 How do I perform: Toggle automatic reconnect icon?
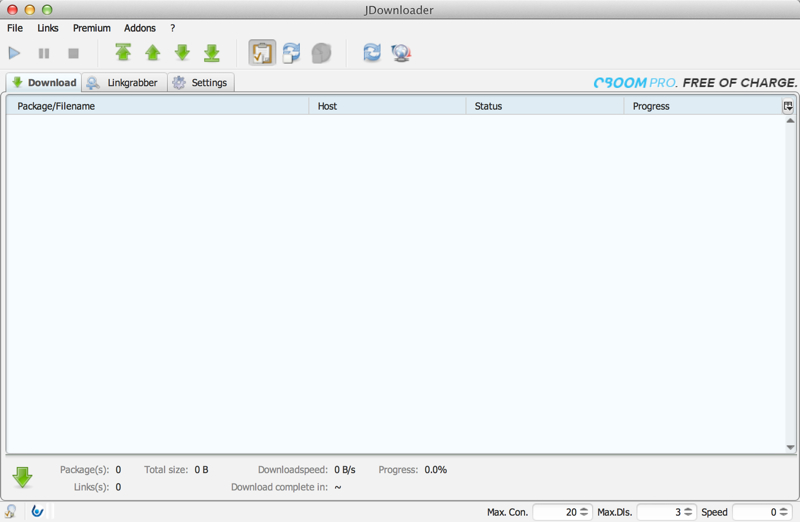pyautogui.click(x=291, y=53)
